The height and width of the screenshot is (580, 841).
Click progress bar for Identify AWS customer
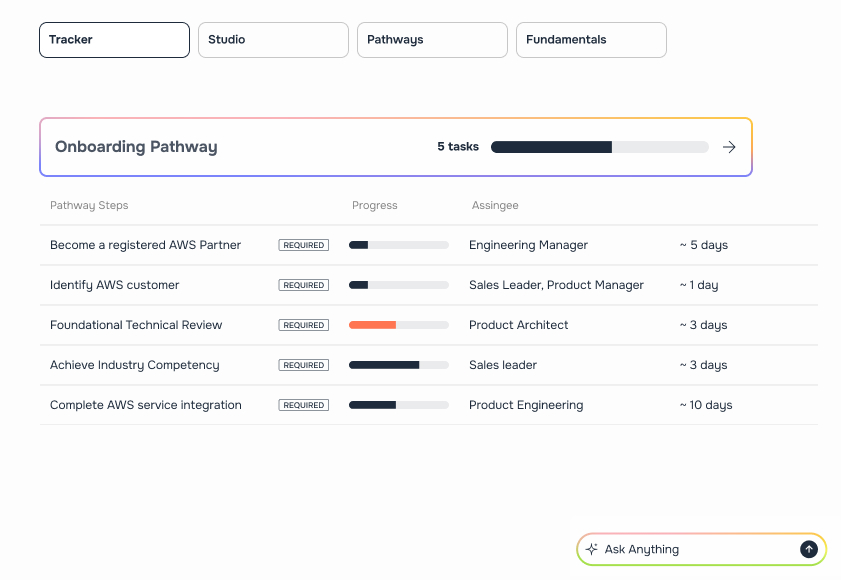point(399,285)
